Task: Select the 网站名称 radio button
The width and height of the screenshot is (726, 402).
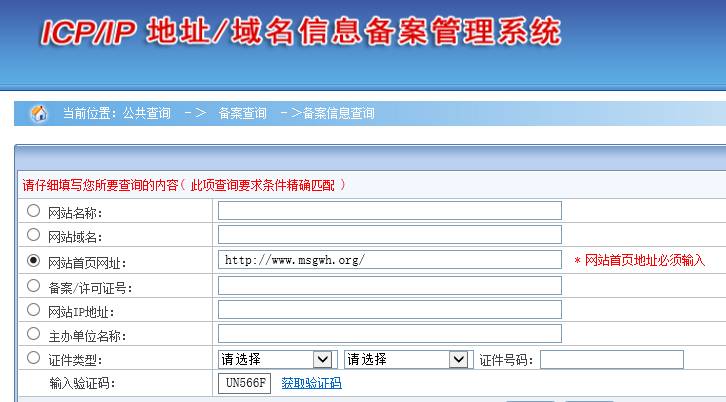Action: [33, 211]
